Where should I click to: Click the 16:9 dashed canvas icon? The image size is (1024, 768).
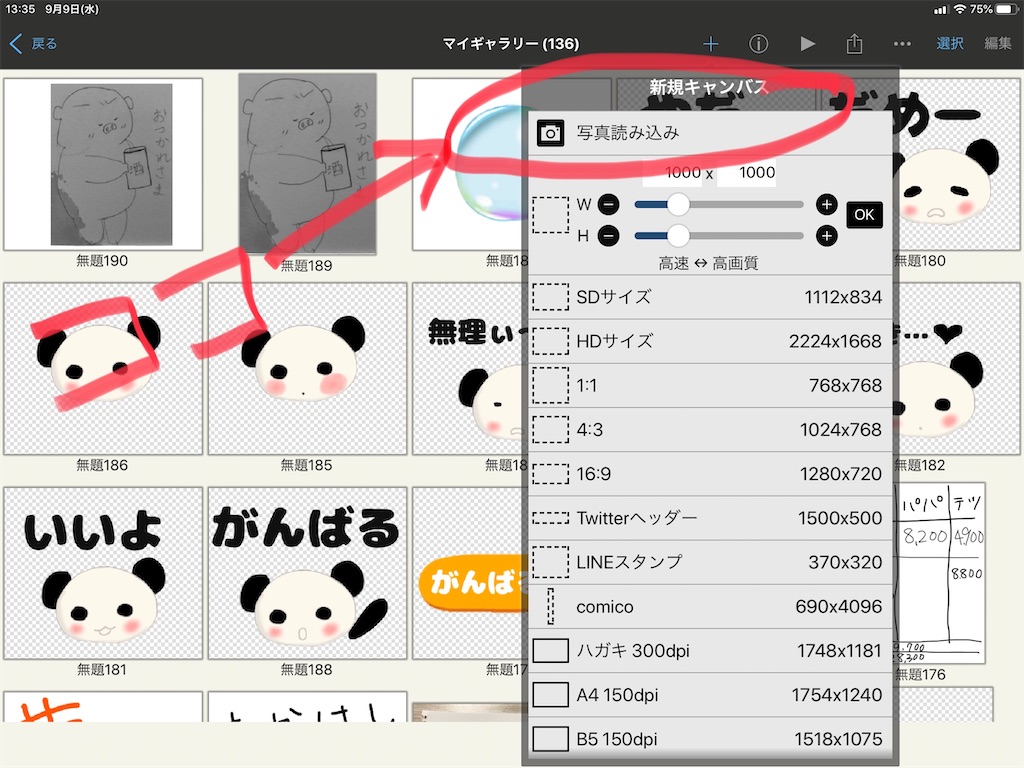(x=551, y=474)
